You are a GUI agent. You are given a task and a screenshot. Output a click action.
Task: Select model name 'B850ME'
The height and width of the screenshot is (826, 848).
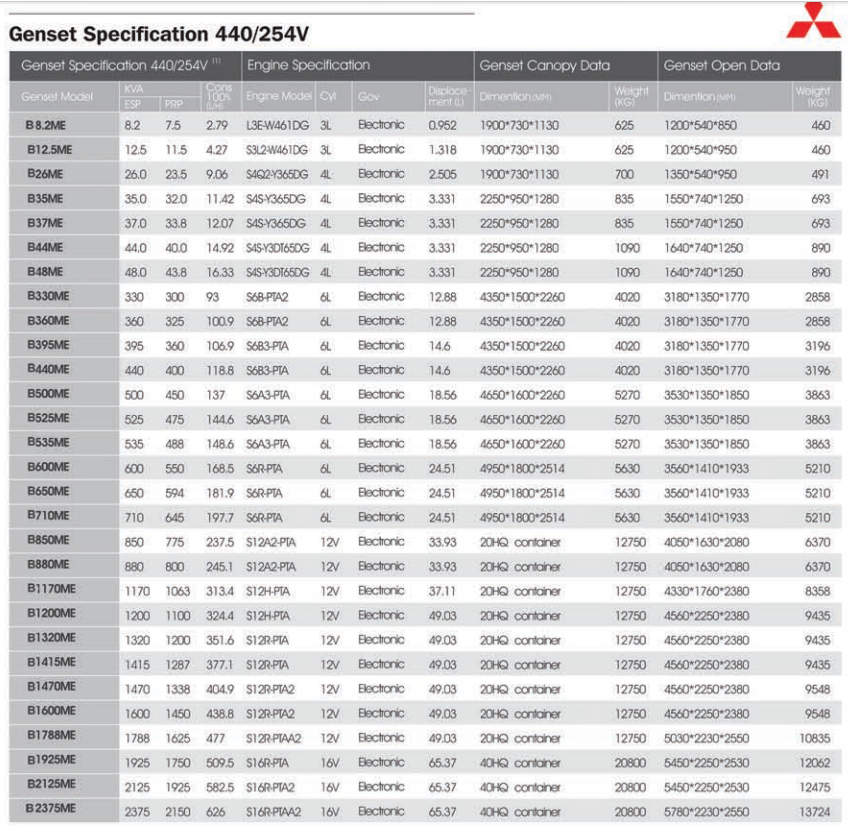pos(48,540)
